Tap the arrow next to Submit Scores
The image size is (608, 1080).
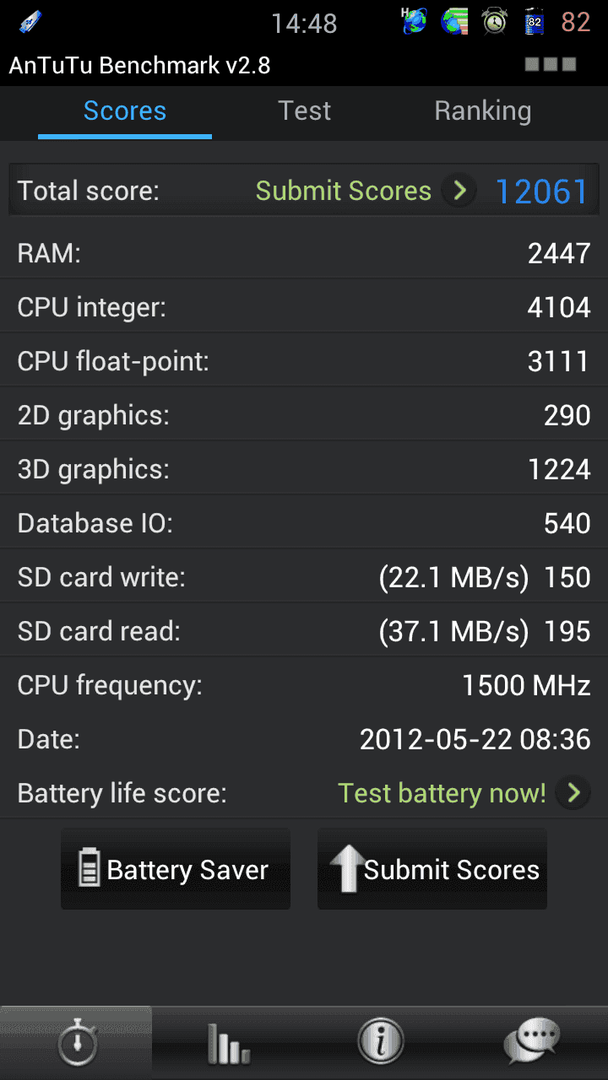pyautogui.click(x=459, y=191)
